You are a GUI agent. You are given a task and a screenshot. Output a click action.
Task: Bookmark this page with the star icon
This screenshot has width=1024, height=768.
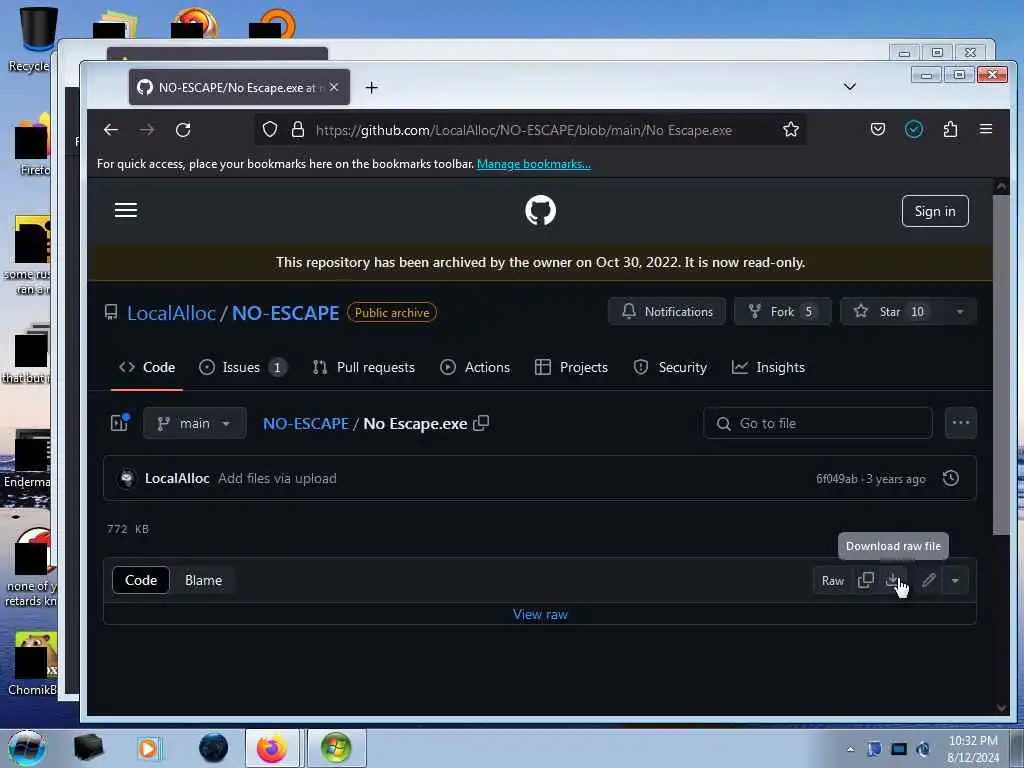coord(790,129)
